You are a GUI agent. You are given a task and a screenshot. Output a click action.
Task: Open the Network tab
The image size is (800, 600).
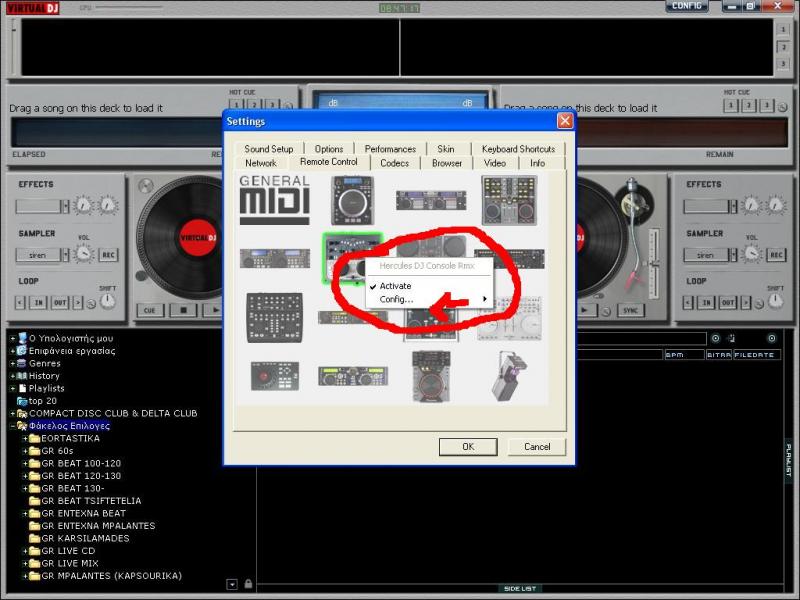click(261, 163)
